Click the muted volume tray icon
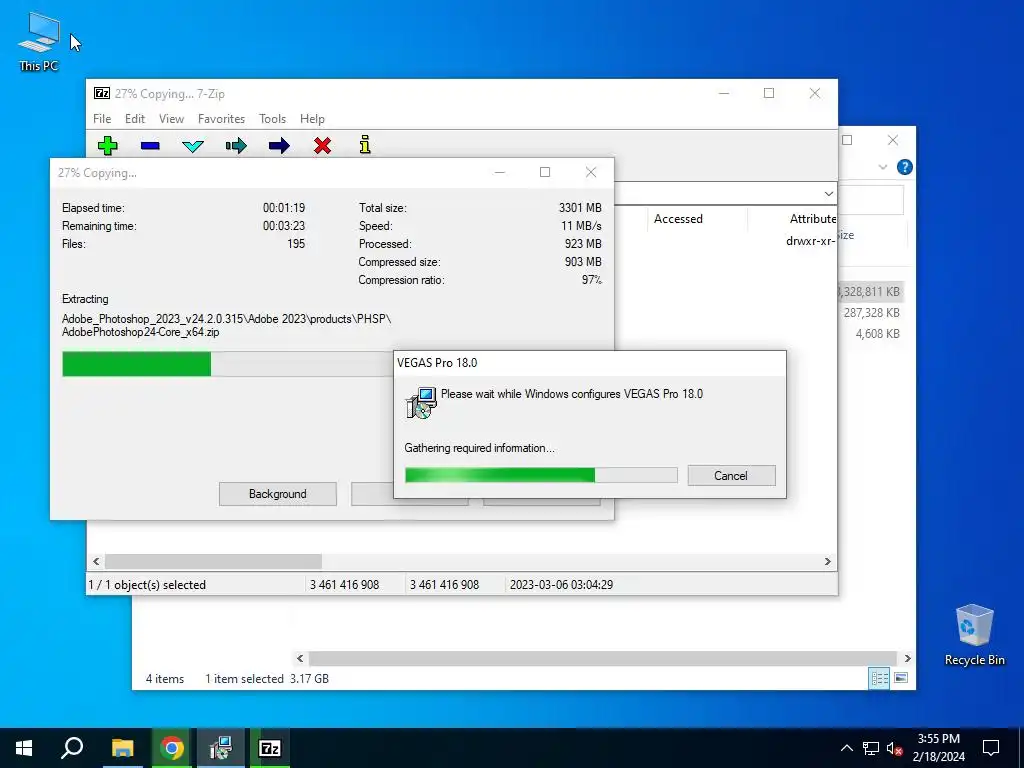Viewport: 1024px width, 768px height. [x=895, y=748]
